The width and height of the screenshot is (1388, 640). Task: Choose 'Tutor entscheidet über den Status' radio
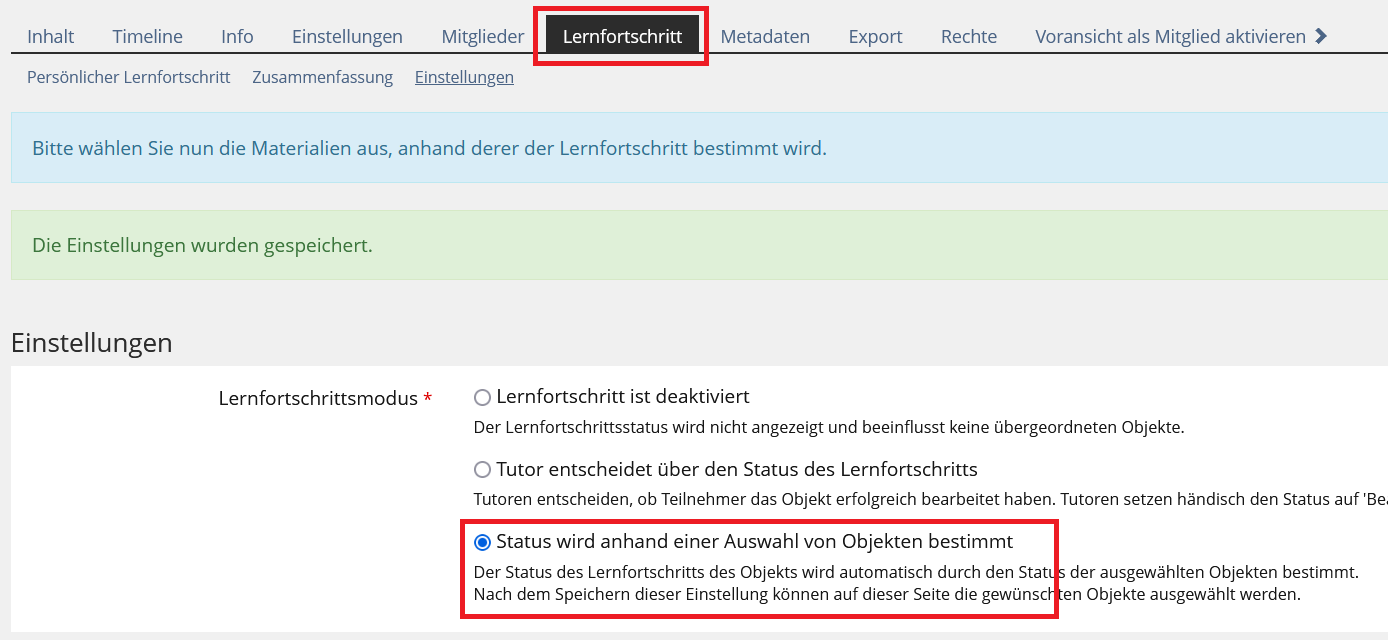483,469
